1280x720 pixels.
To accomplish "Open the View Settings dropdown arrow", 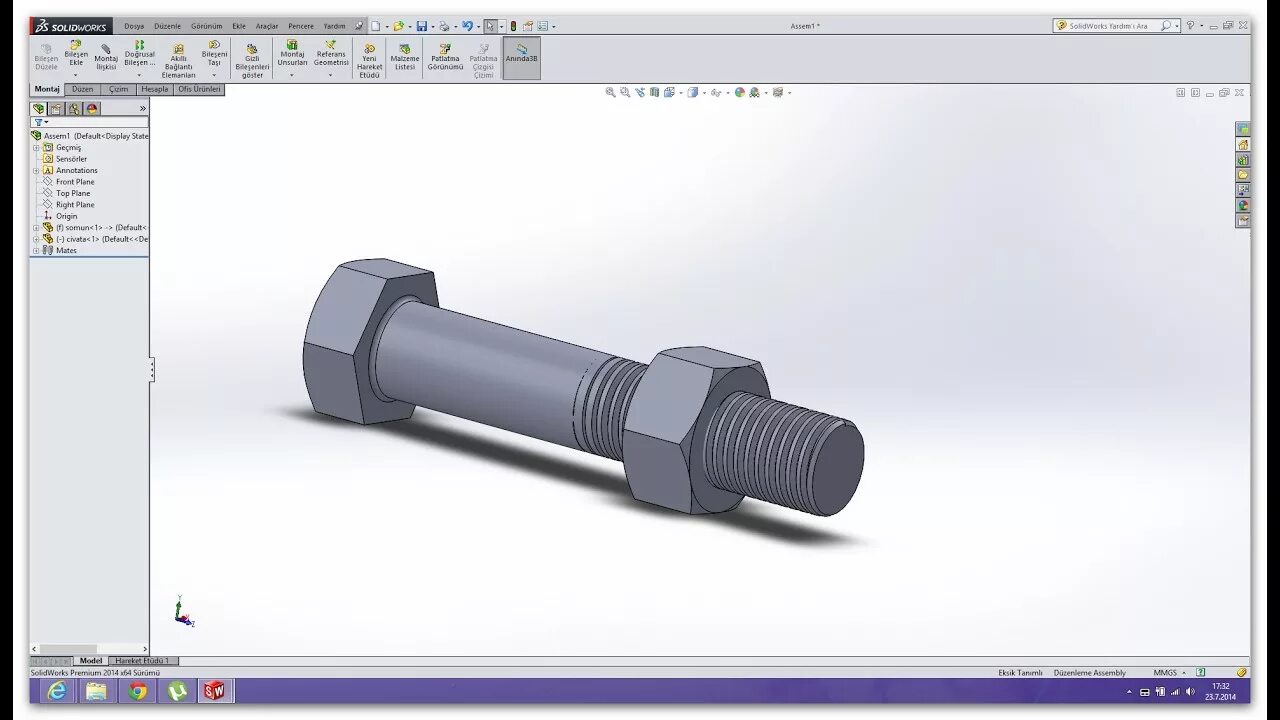I will tap(789, 93).
